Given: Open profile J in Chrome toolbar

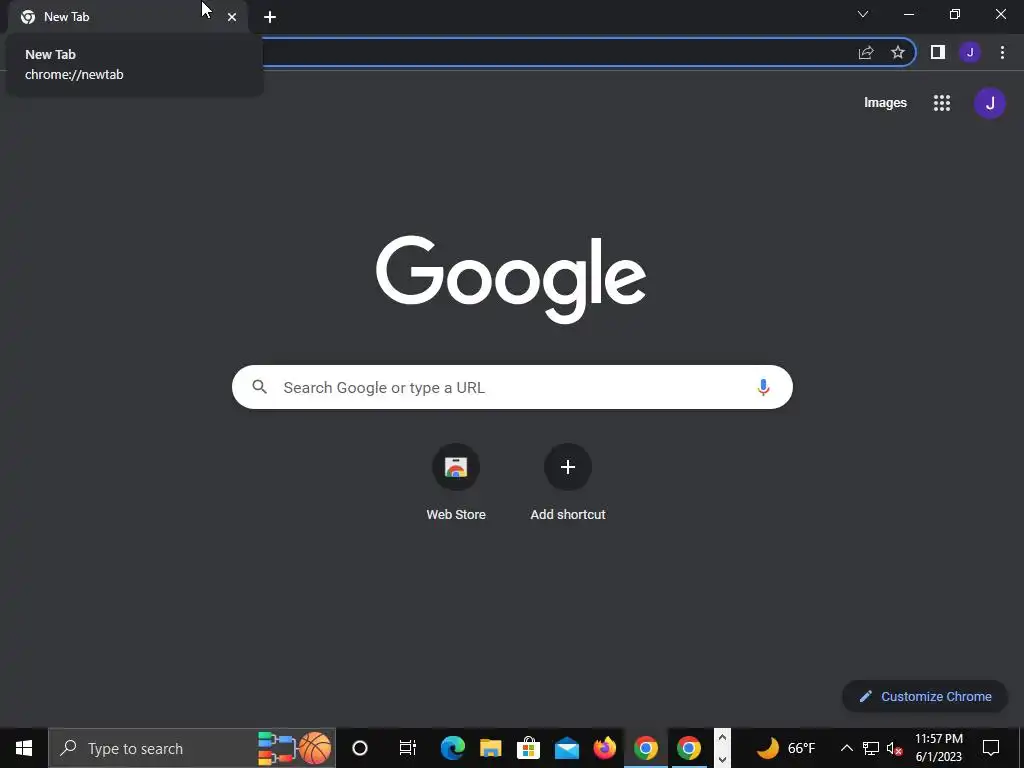Looking at the screenshot, I should pos(970,52).
